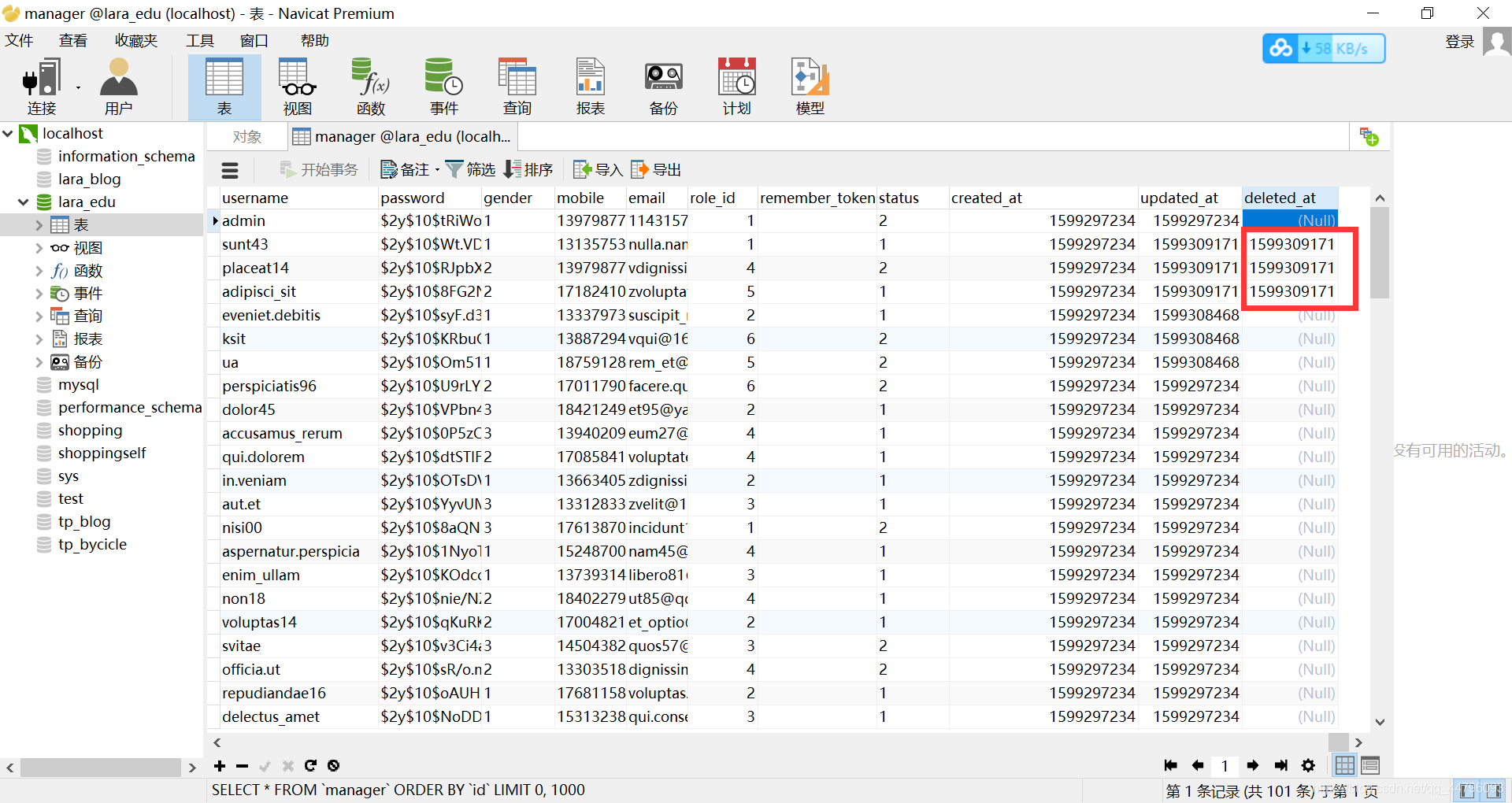Expand the 函数 functions node in tree
The width and height of the screenshot is (1512, 803).
[x=39, y=271]
